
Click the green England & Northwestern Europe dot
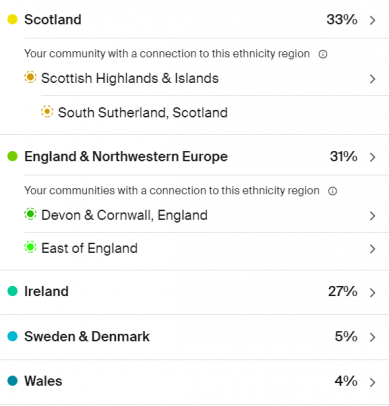(x=12, y=156)
